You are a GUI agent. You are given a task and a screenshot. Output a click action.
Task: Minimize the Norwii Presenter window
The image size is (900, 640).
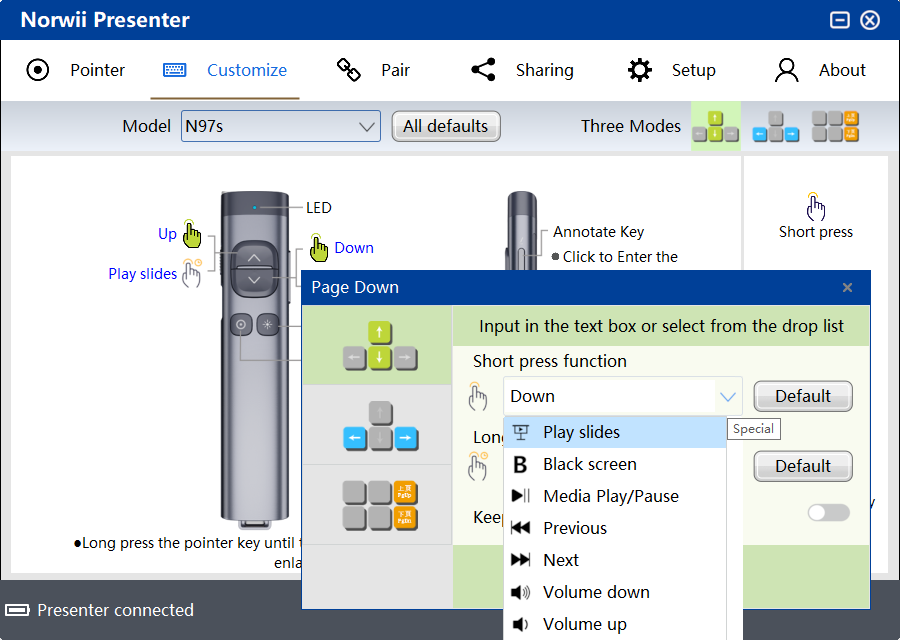(x=839, y=20)
